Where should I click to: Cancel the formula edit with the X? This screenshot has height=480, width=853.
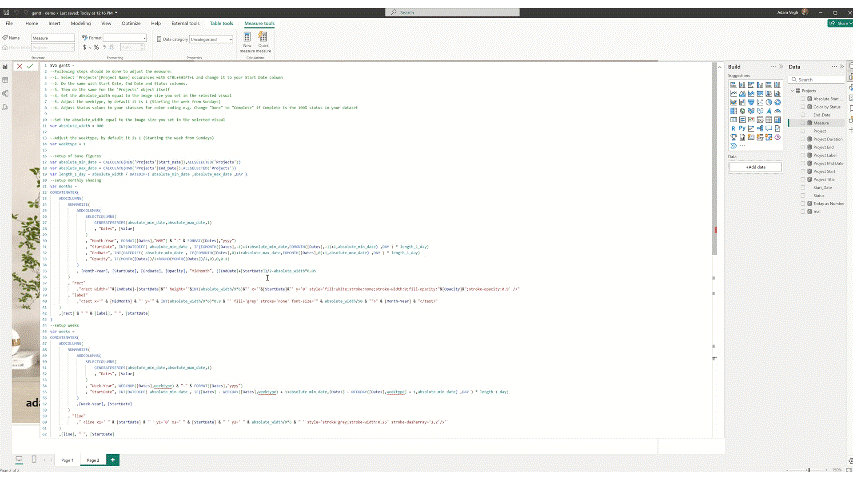19,66
